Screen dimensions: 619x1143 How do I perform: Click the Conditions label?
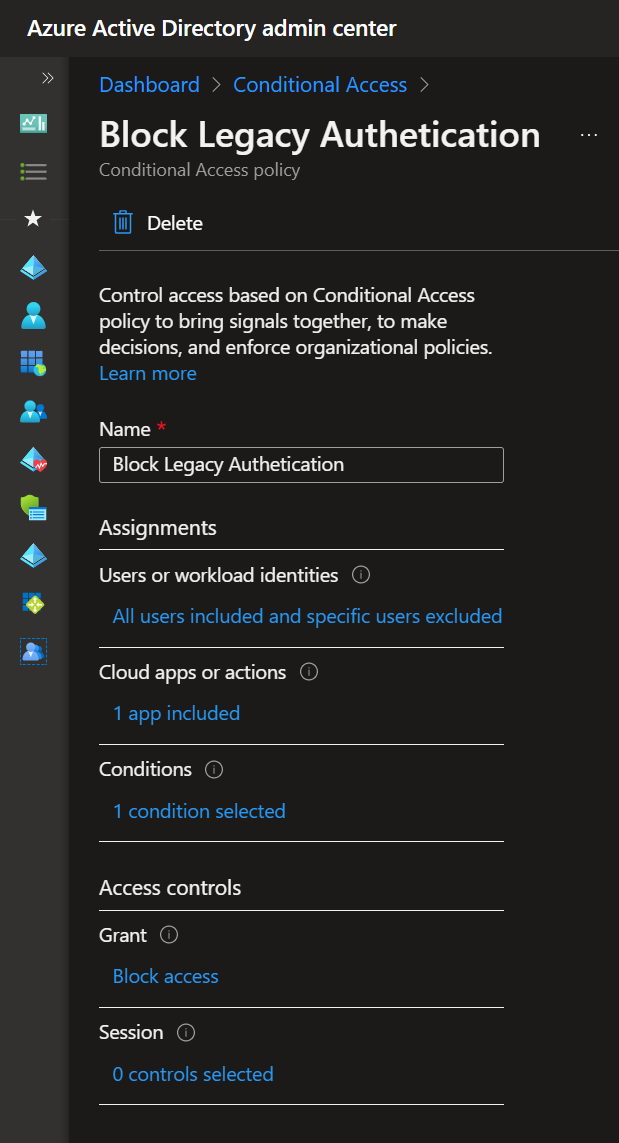(x=146, y=769)
